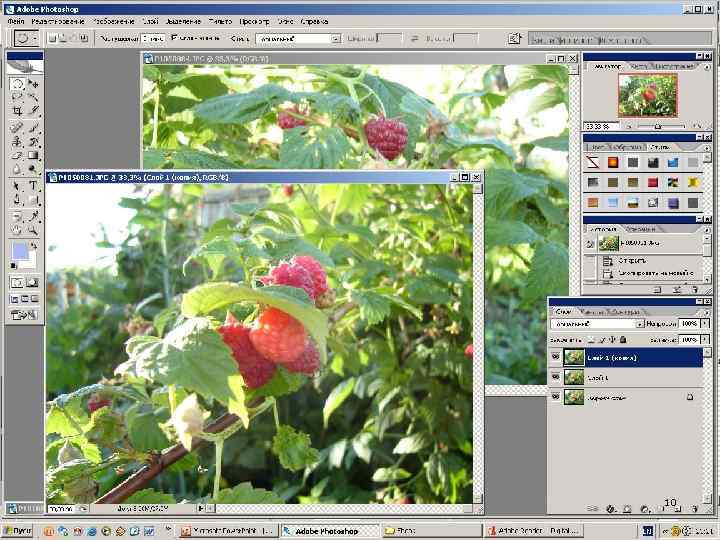Viewport: 720px width, 540px height.
Task: Open the layer Fill slider arrow
Action: point(705,340)
